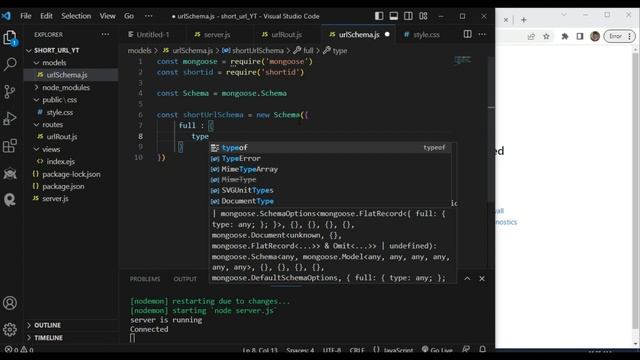Close the terminal panel
640x360 pixels.
[x=482, y=278]
